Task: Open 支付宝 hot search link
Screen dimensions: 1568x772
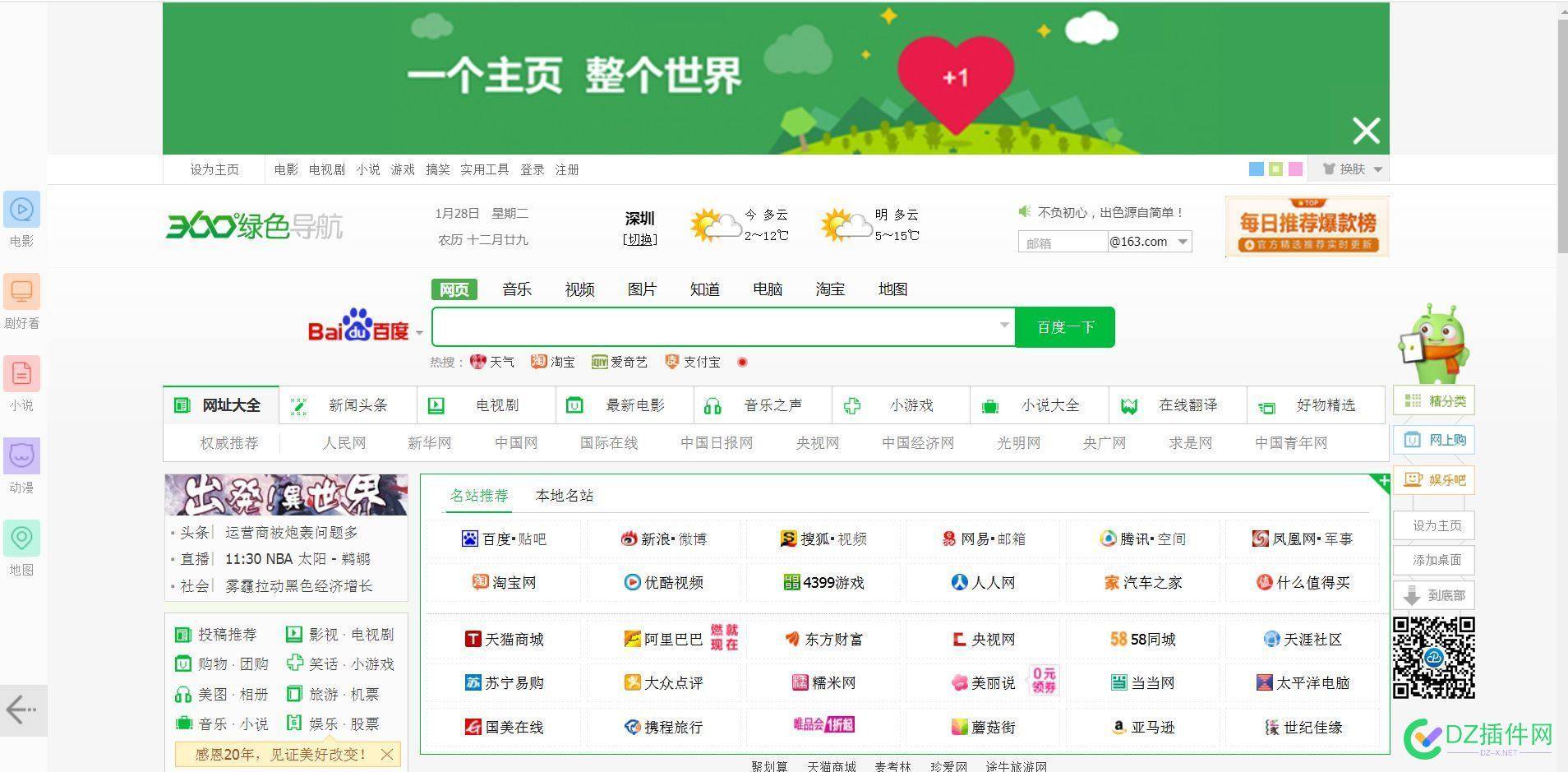Action: pos(693,362)
